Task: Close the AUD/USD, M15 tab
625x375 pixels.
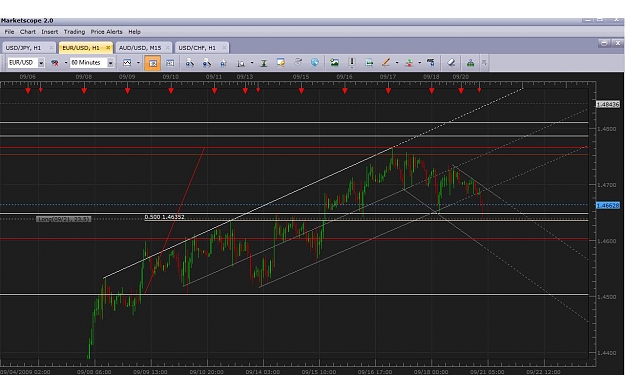Action: tap(167, 48)
